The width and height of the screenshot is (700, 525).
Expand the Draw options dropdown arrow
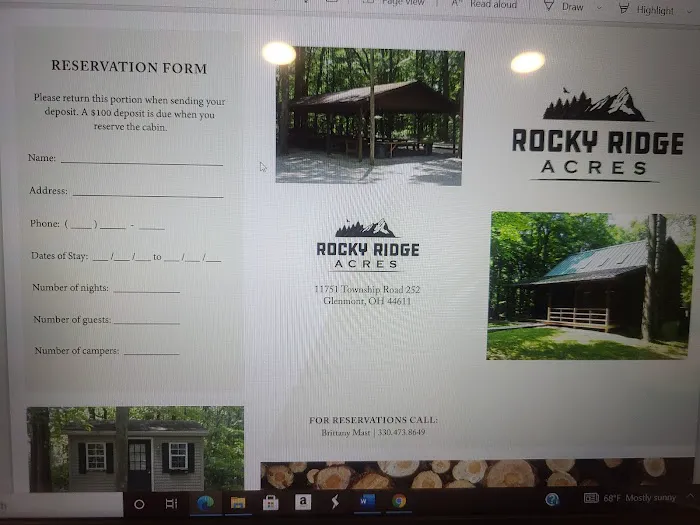click(x=599, y=8)
